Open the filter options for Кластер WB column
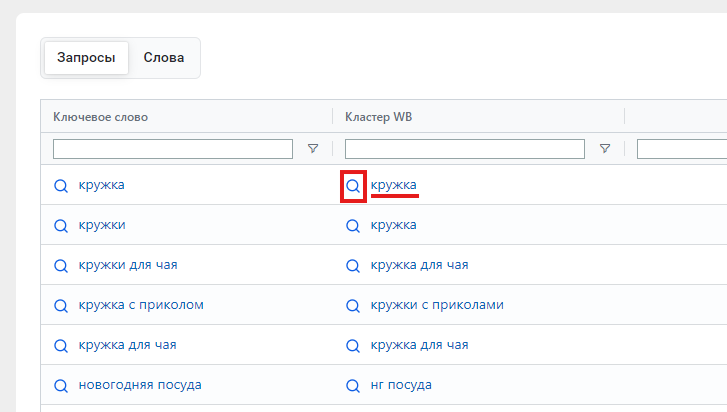727x412 pixels. [x=605, y=148]
